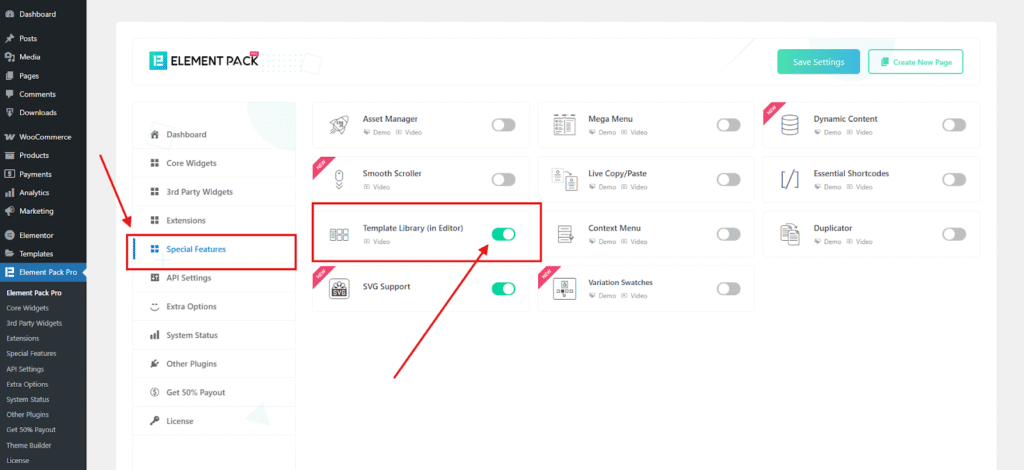Viewport: 1024px width, 470px height.
Task: Click the API Settings panel icon
Action: coord(155,278)
